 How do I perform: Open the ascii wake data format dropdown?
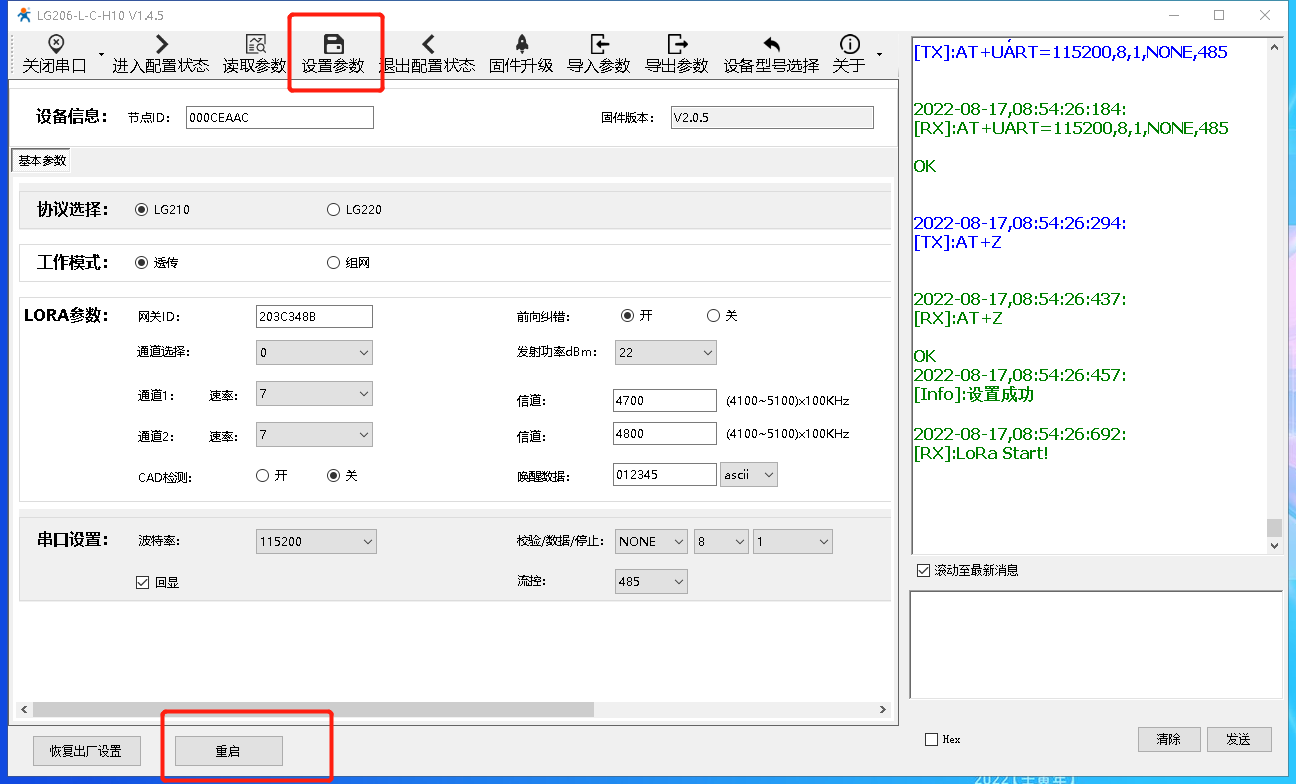[748, 475]
